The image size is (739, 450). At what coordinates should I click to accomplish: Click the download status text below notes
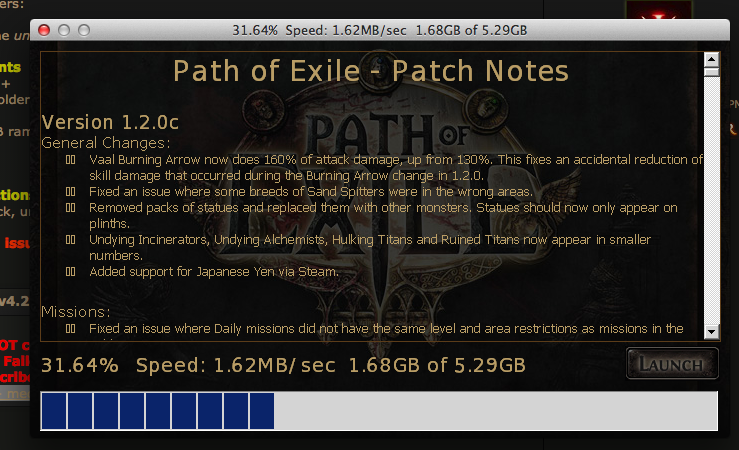283,365
